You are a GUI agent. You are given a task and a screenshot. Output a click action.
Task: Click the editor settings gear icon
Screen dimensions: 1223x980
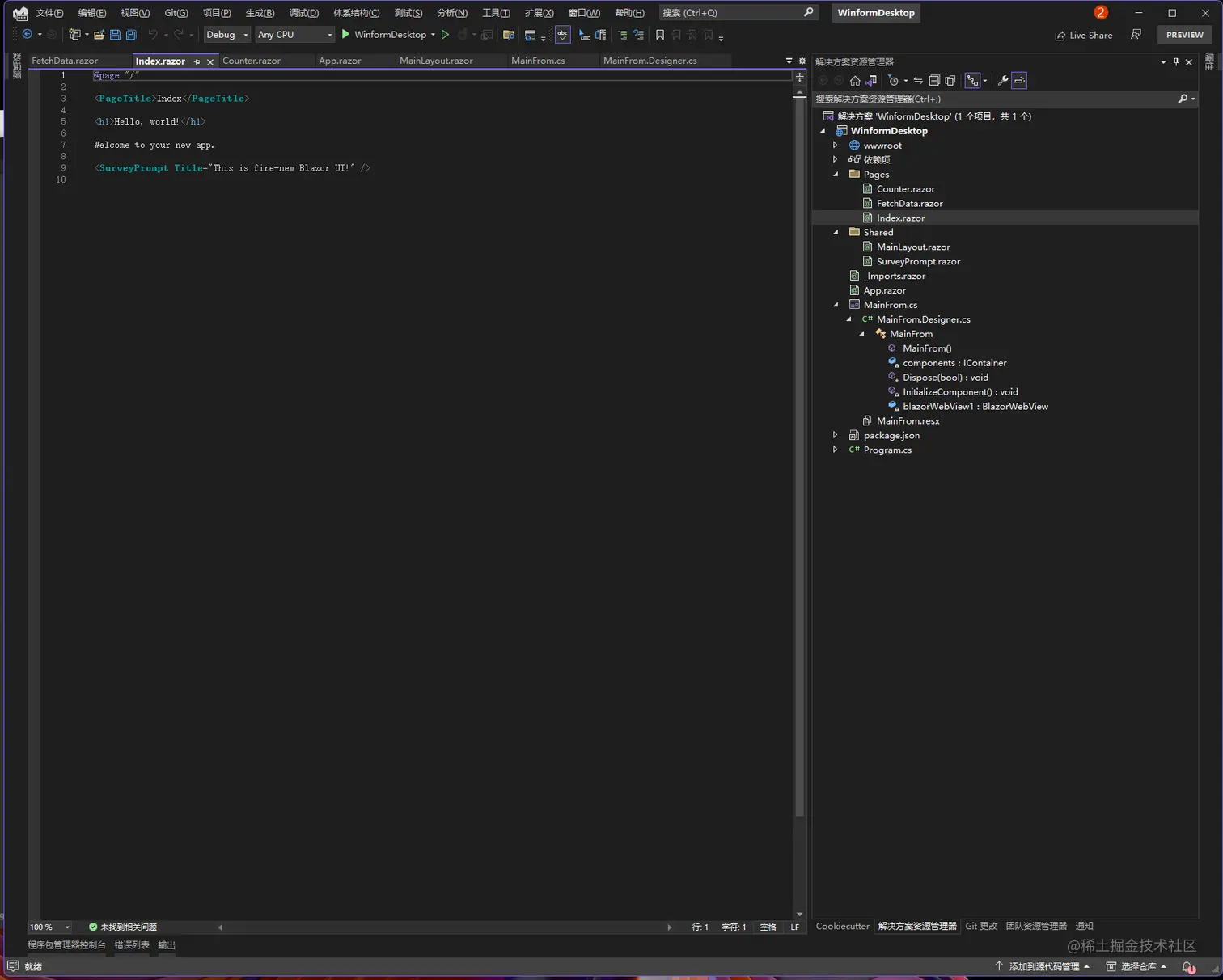coord(802,61)
